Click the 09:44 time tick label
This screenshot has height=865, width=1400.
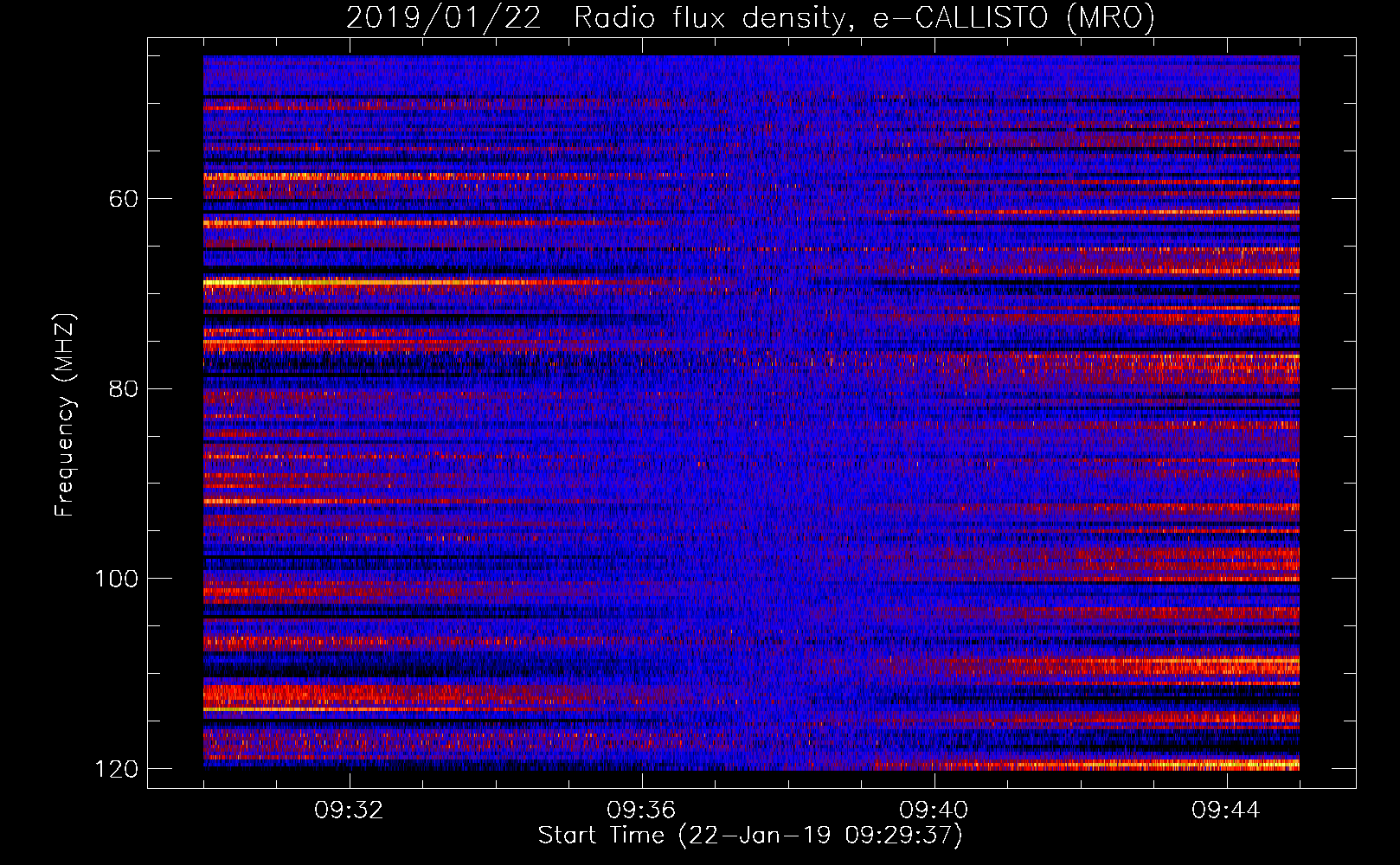(1226, 811)
